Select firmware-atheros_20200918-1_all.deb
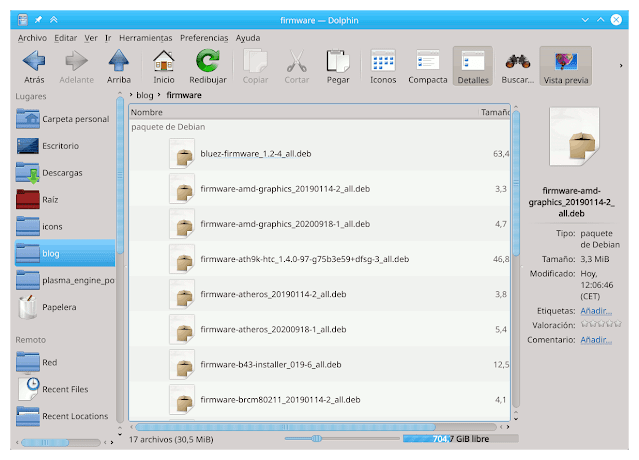The image size is (639, 460). (319, 329)
